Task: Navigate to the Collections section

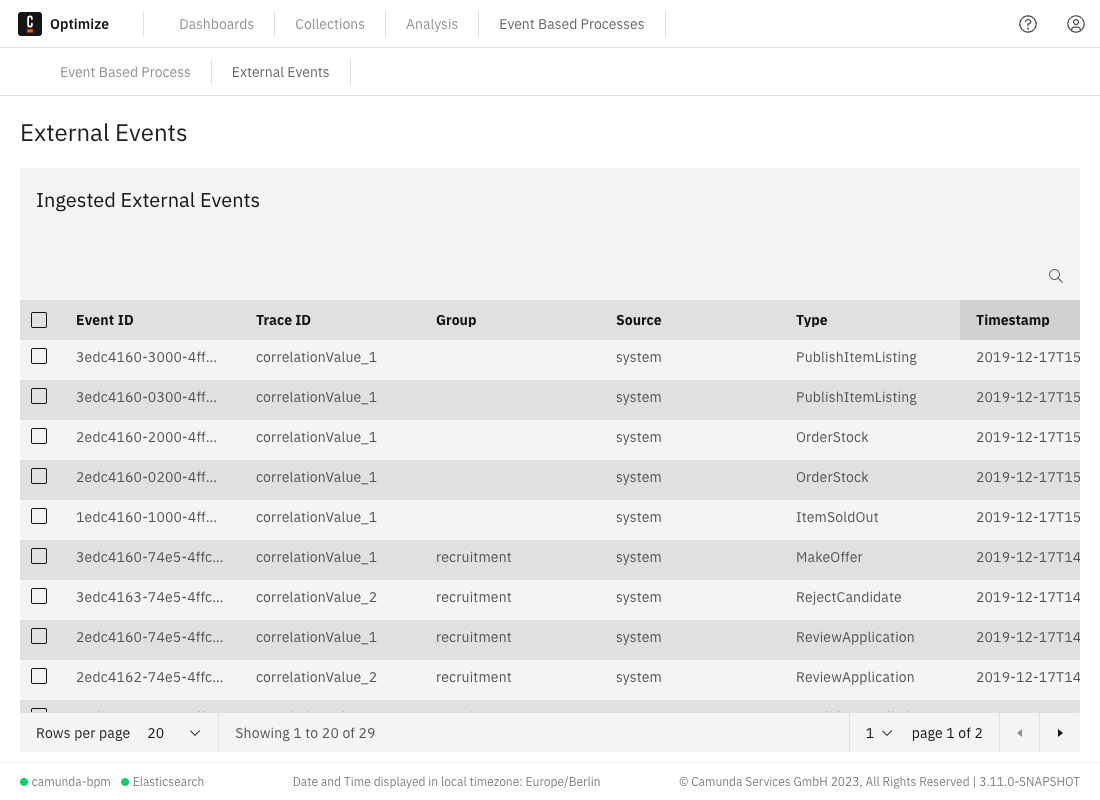Action: click(330, 24)
